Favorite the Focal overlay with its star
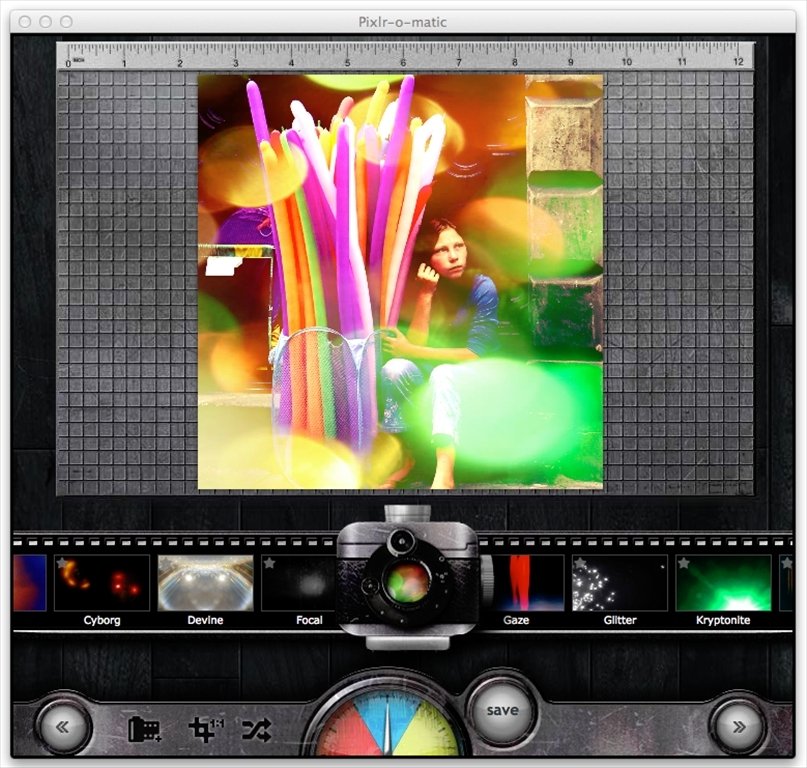807x768 pixels. (269, 563)
